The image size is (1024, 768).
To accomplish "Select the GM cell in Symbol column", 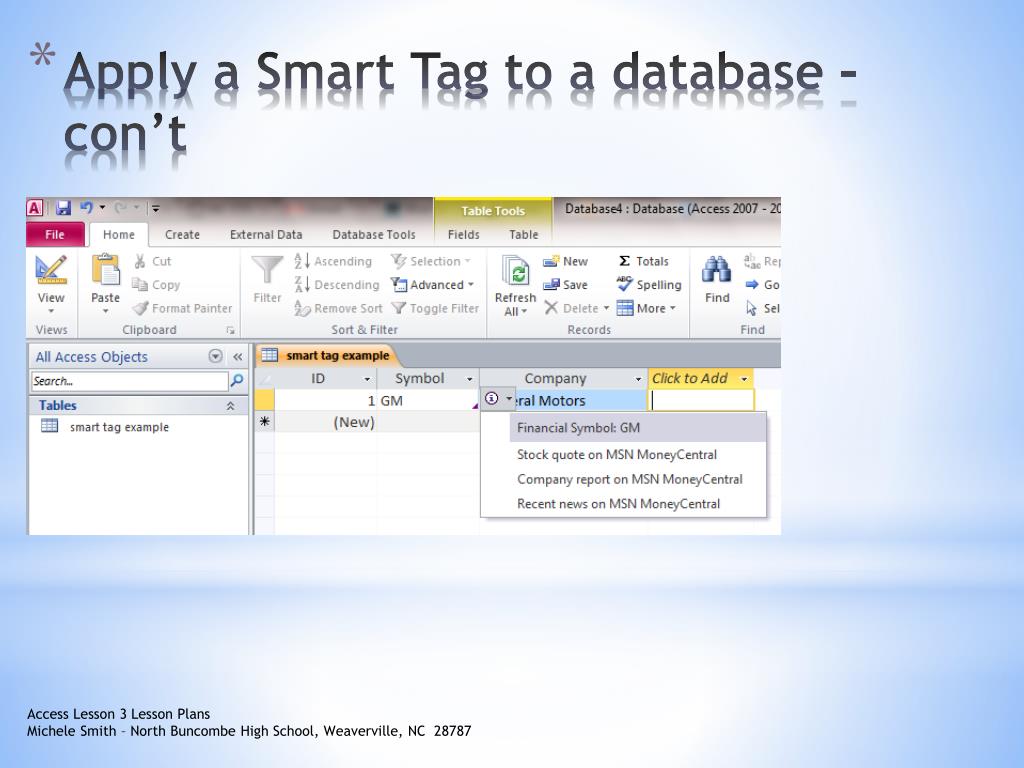I will [x=428, y=400].
